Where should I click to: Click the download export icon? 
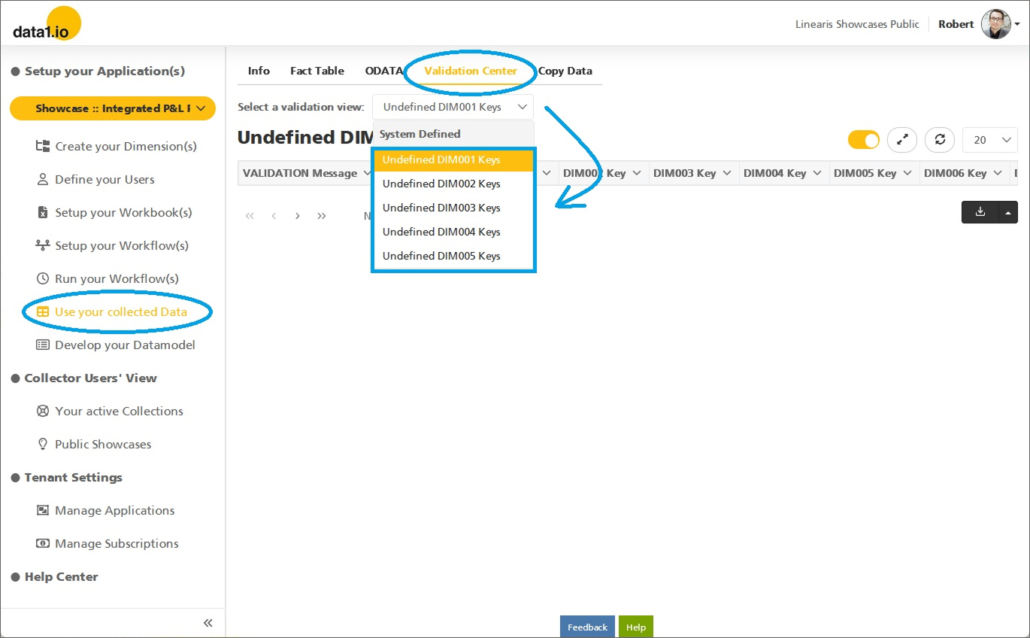[980, 212]
